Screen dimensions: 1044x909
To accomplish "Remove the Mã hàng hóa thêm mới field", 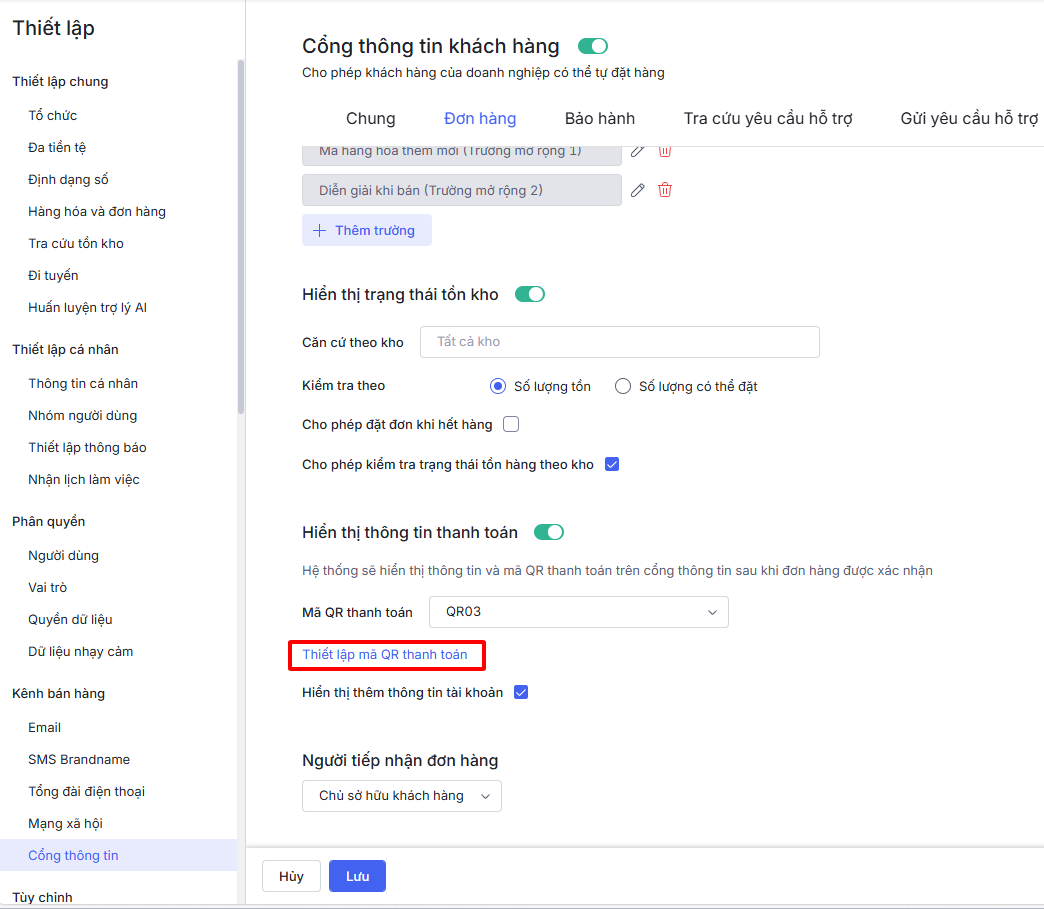I will click(x=665, y=151).
